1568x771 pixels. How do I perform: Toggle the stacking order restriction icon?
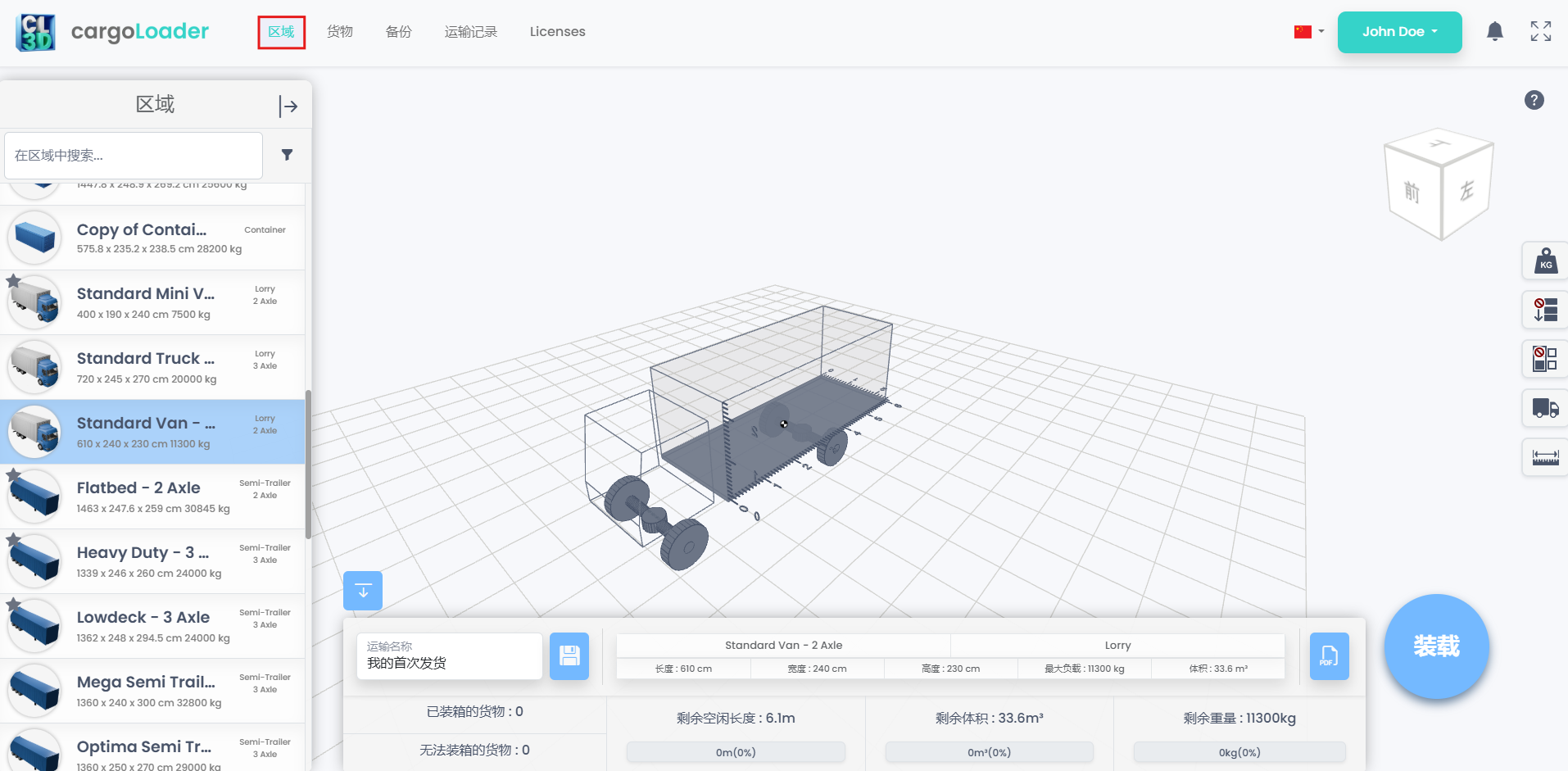click(1545, 310)
